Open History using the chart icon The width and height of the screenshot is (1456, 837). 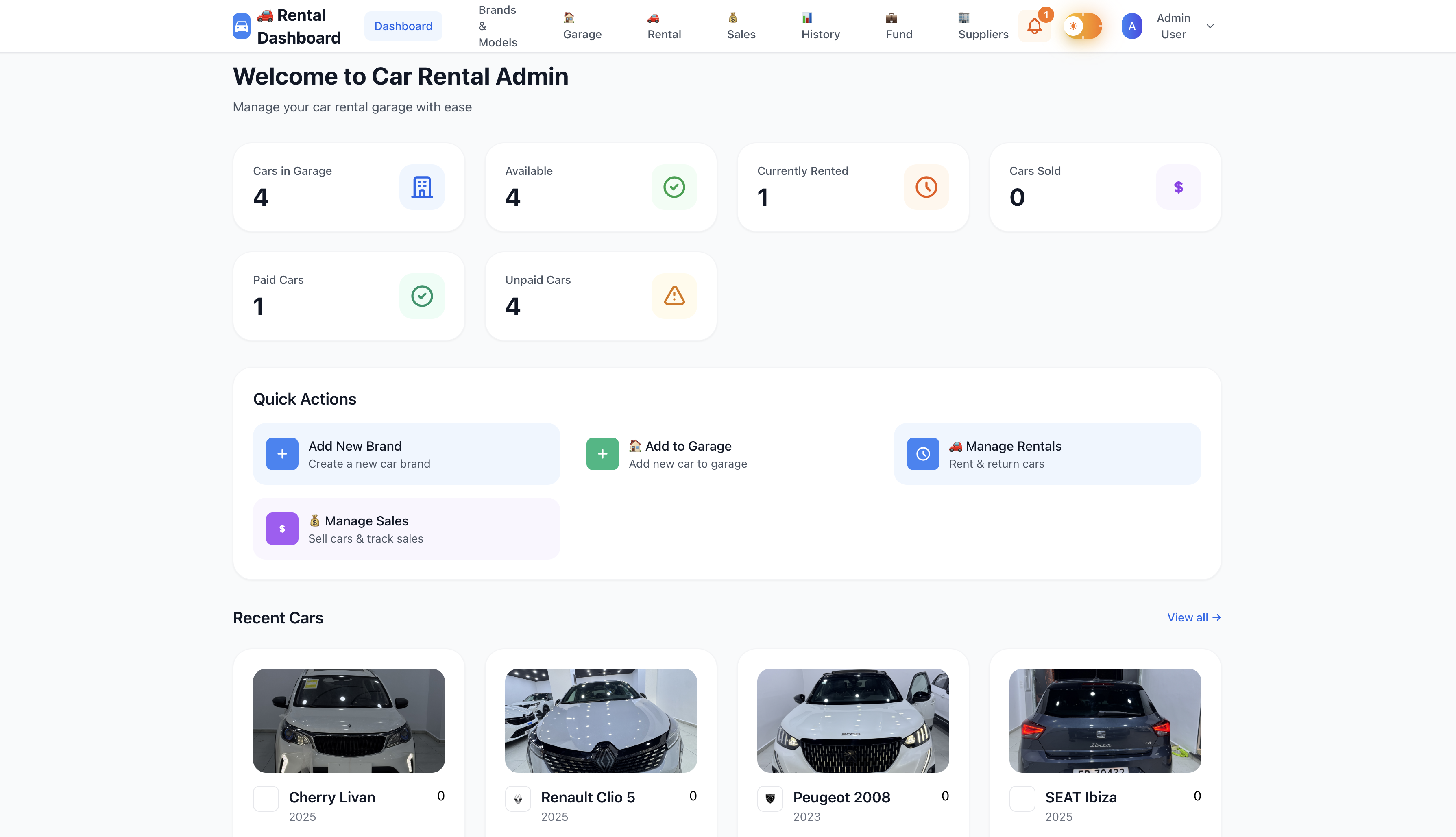[x=807, y=18]
